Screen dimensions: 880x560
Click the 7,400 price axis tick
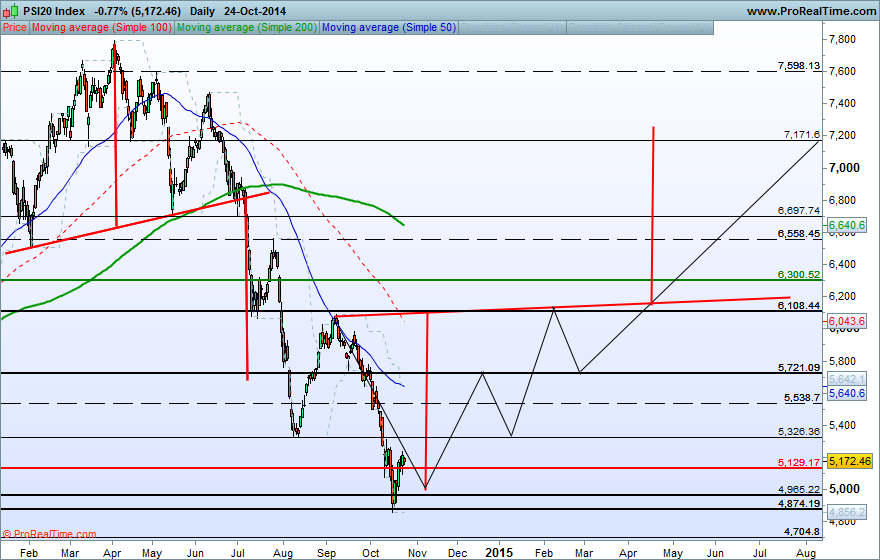842,103
